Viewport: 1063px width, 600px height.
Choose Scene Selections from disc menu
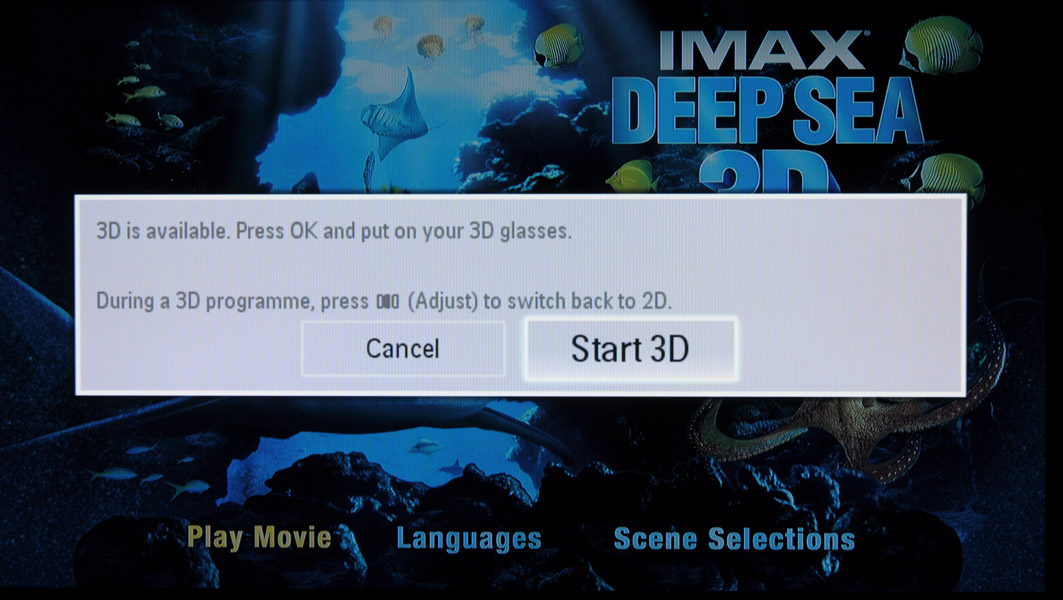[734, 539]
